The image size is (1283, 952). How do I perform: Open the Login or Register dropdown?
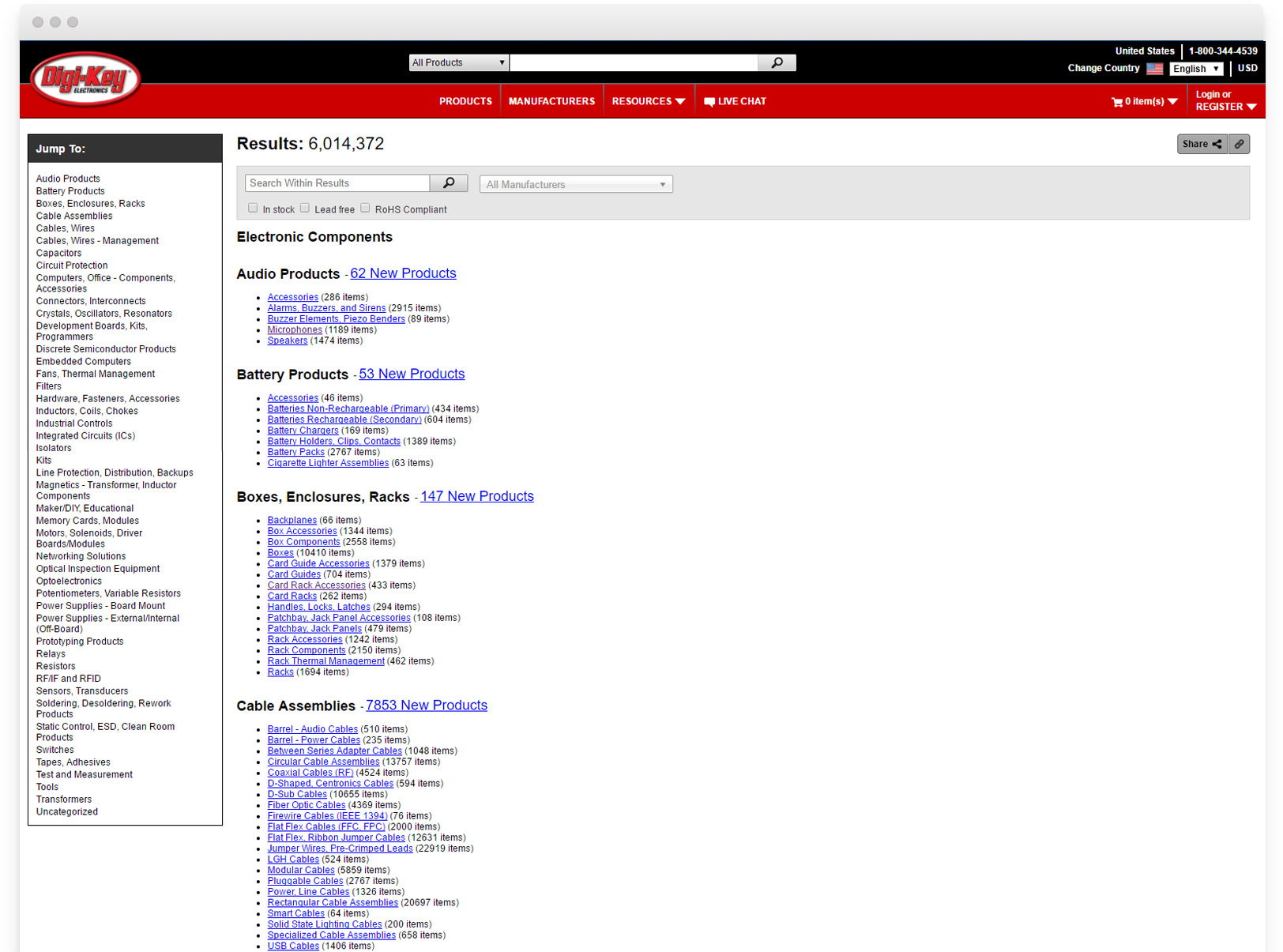pos(1225,100)
